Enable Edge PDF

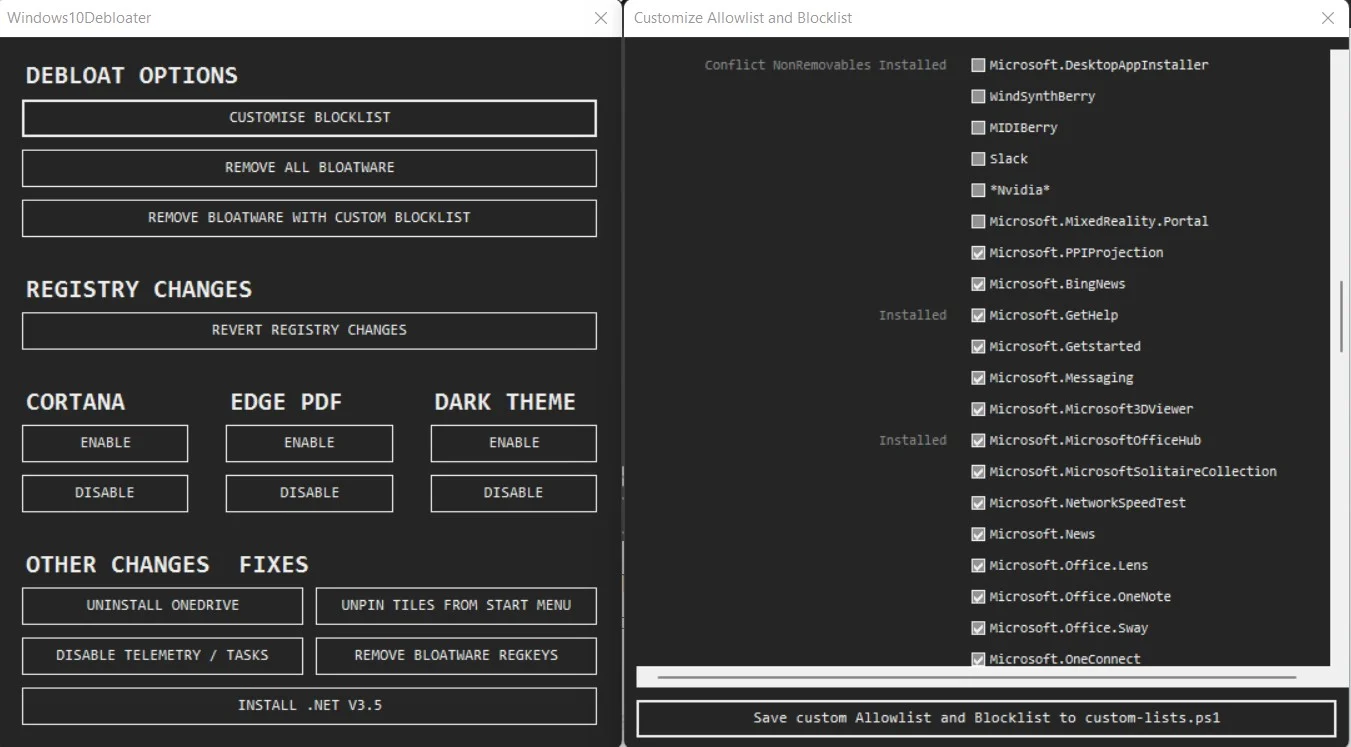point(309,443)
